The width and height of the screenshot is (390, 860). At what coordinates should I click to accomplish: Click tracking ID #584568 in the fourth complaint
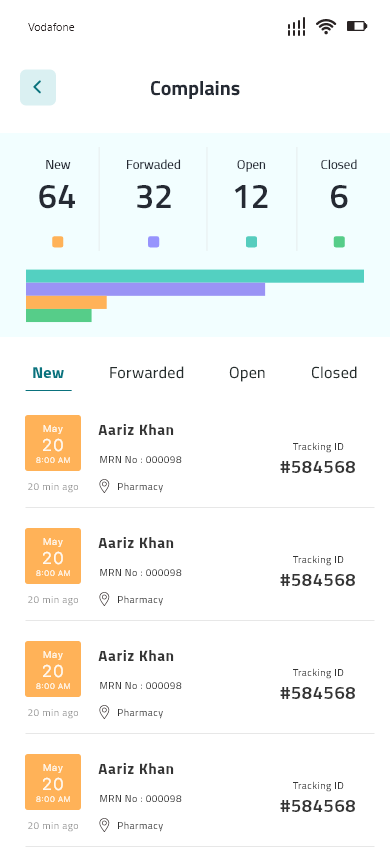[x=318, y=806]
